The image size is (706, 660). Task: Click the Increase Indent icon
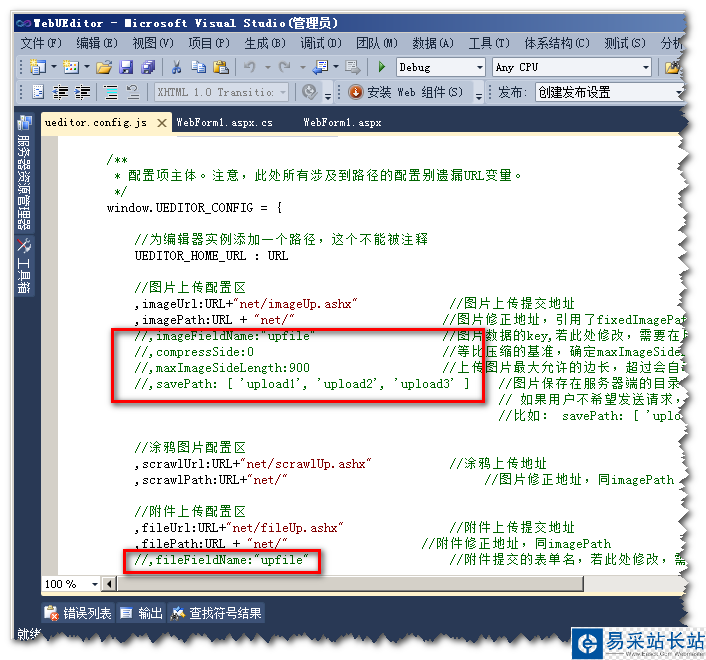tap(82, 92)
